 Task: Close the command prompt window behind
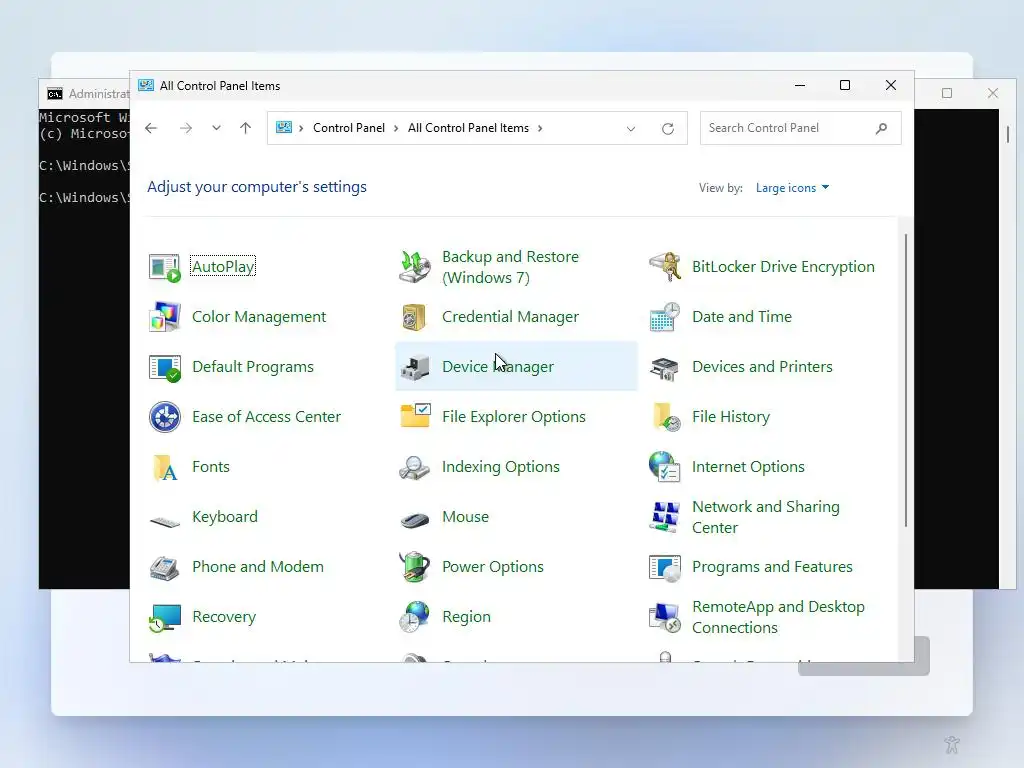[x=993, y=93]
